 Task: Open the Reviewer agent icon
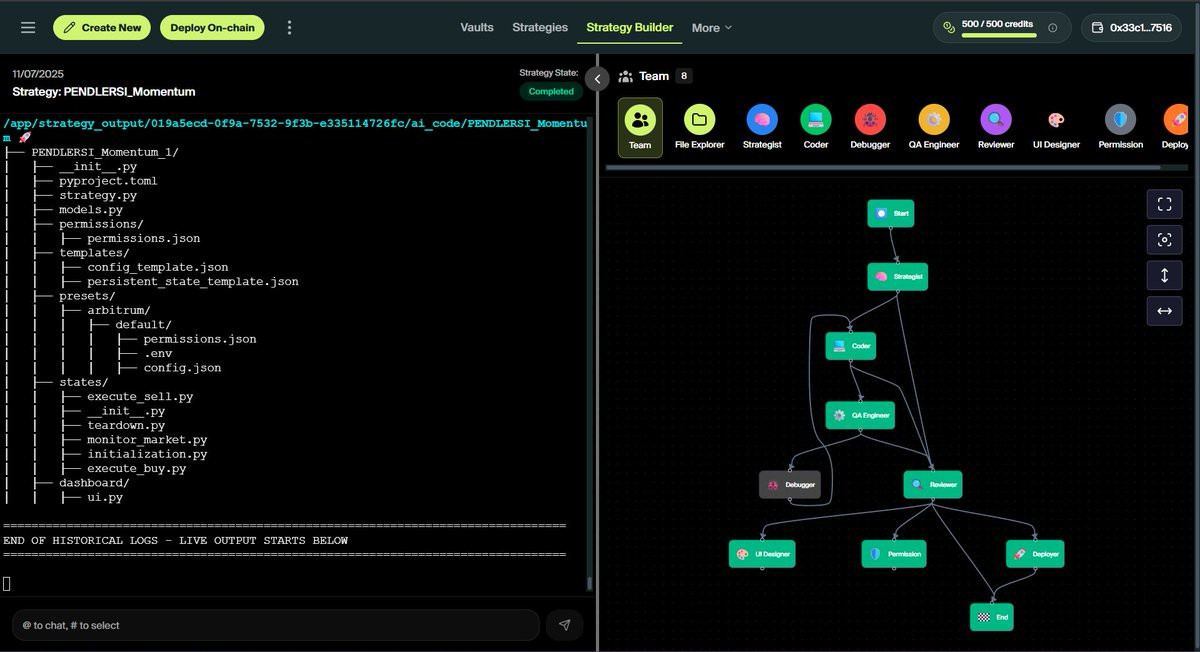[x=996, y=120]
